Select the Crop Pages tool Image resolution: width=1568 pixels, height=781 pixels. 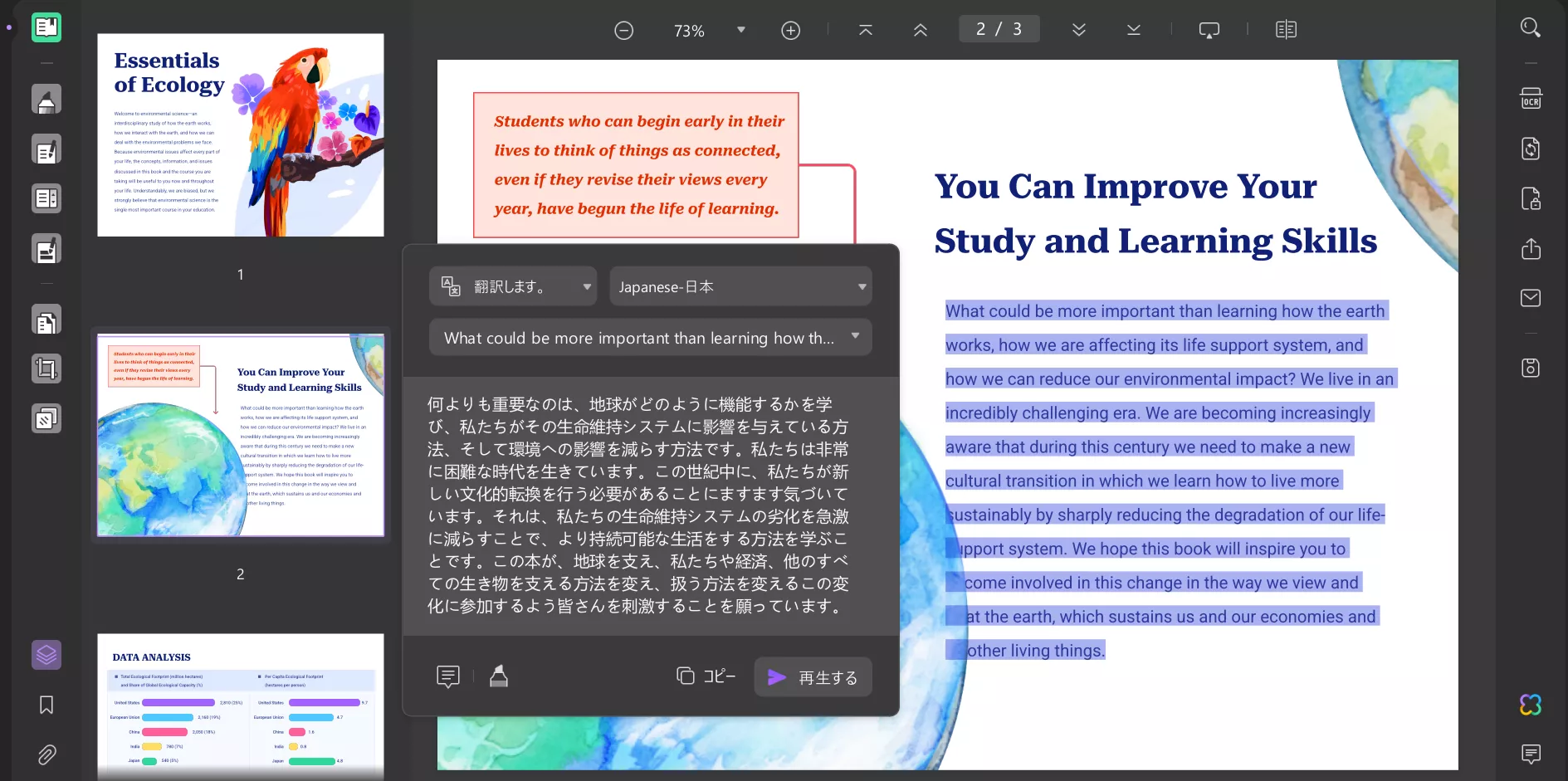coord(46,369)
